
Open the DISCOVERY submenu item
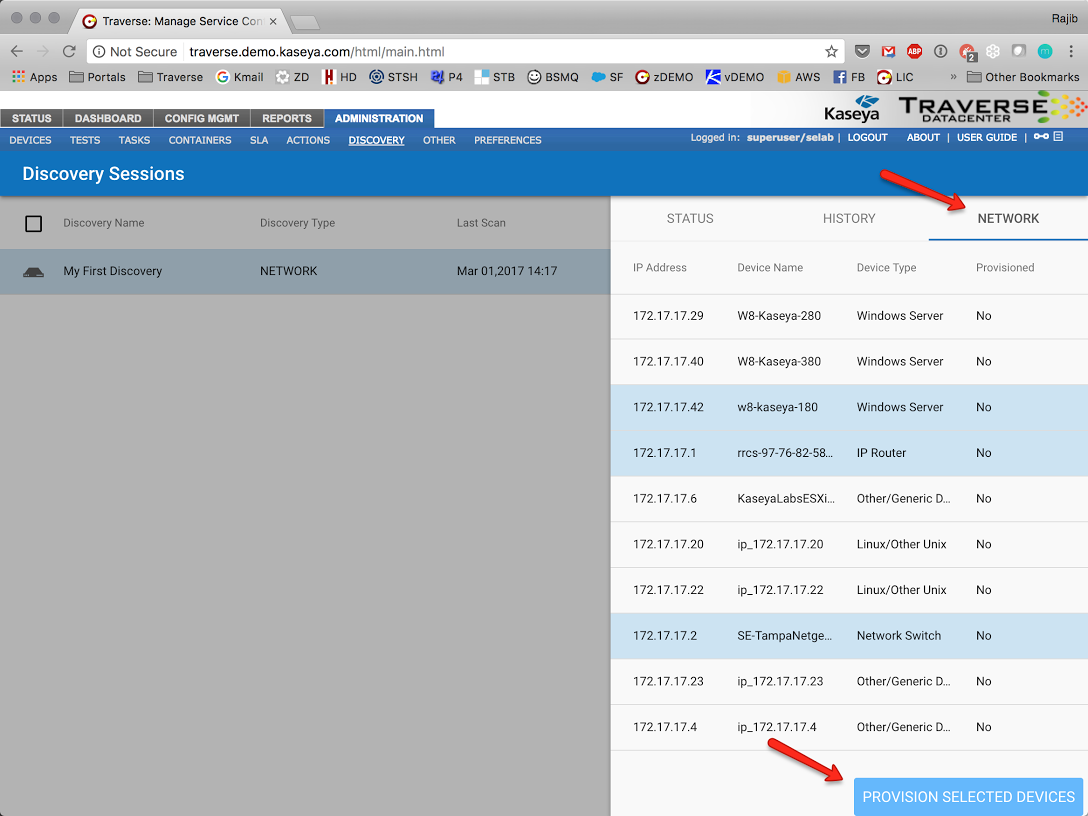pos(376,140)
